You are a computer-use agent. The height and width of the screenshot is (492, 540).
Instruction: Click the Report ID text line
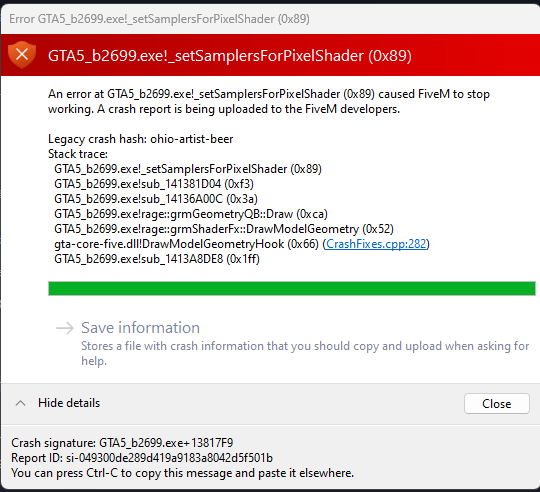[x=142, y=458]
